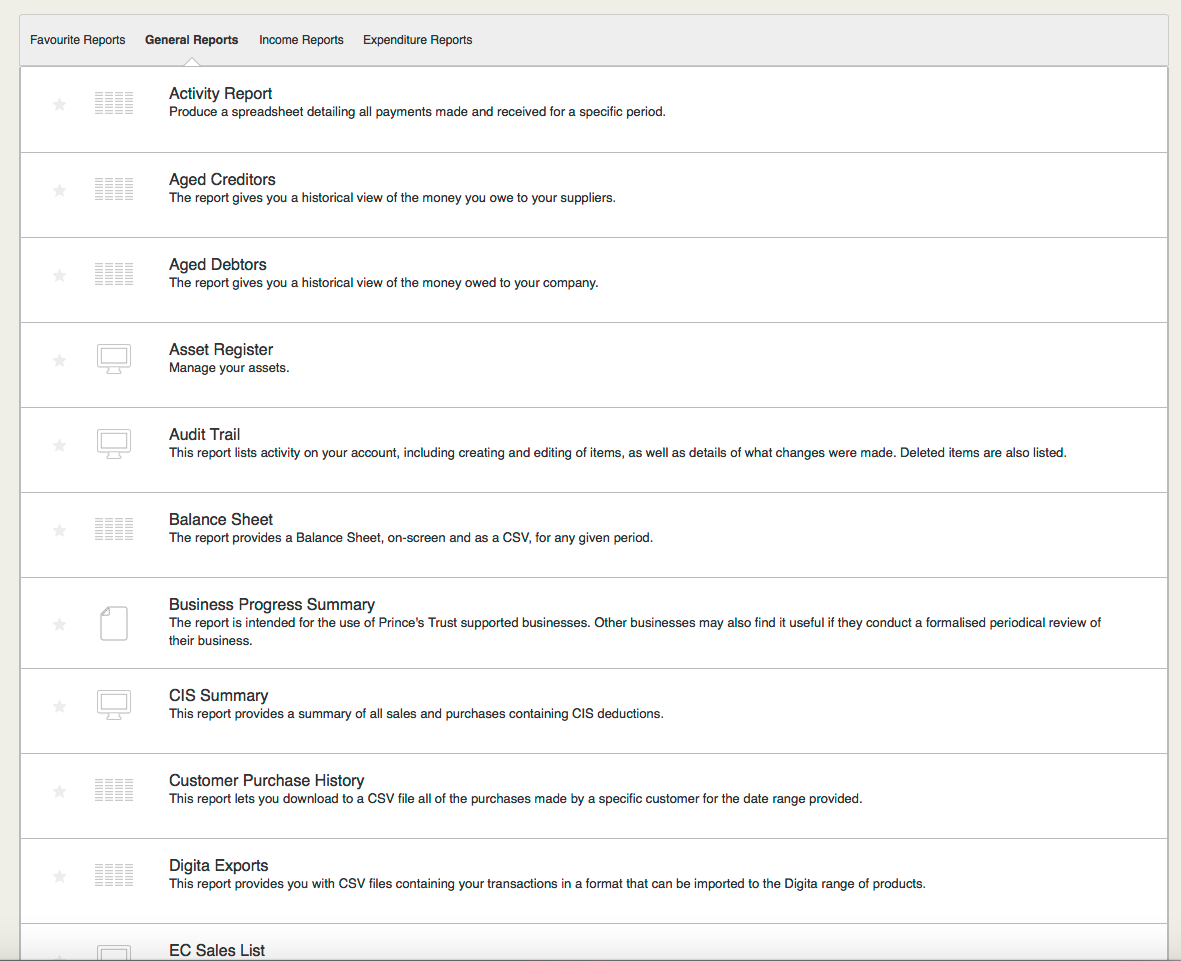Select the Expenditure Reports tab
Screen dimensions: 1181x961
(417, 40)
